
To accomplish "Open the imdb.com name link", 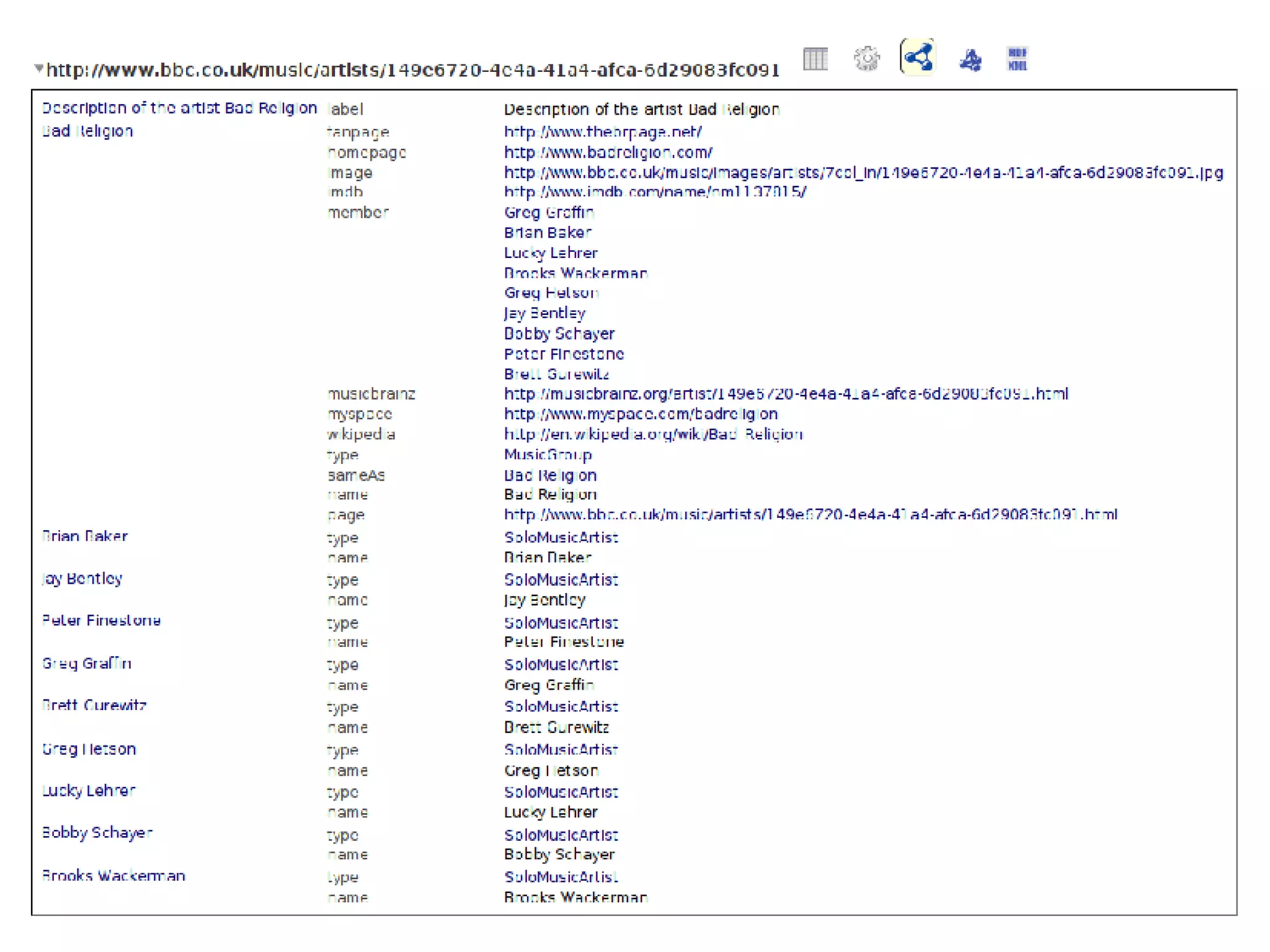I will [654, 192].
